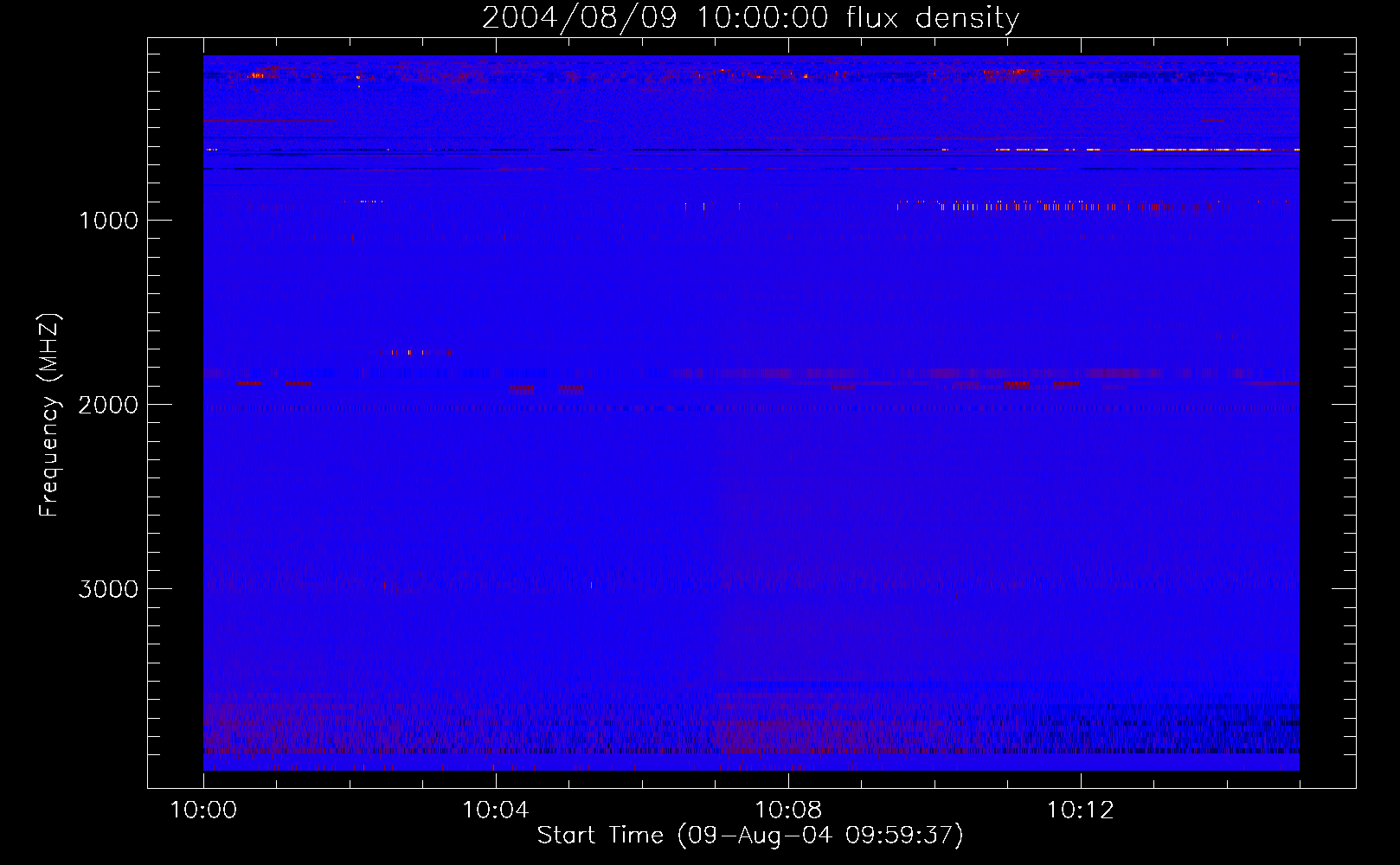Click the 10:04 time tick label
The height and width of the screenshot is (865, 1400).
[x=495, y=811]
